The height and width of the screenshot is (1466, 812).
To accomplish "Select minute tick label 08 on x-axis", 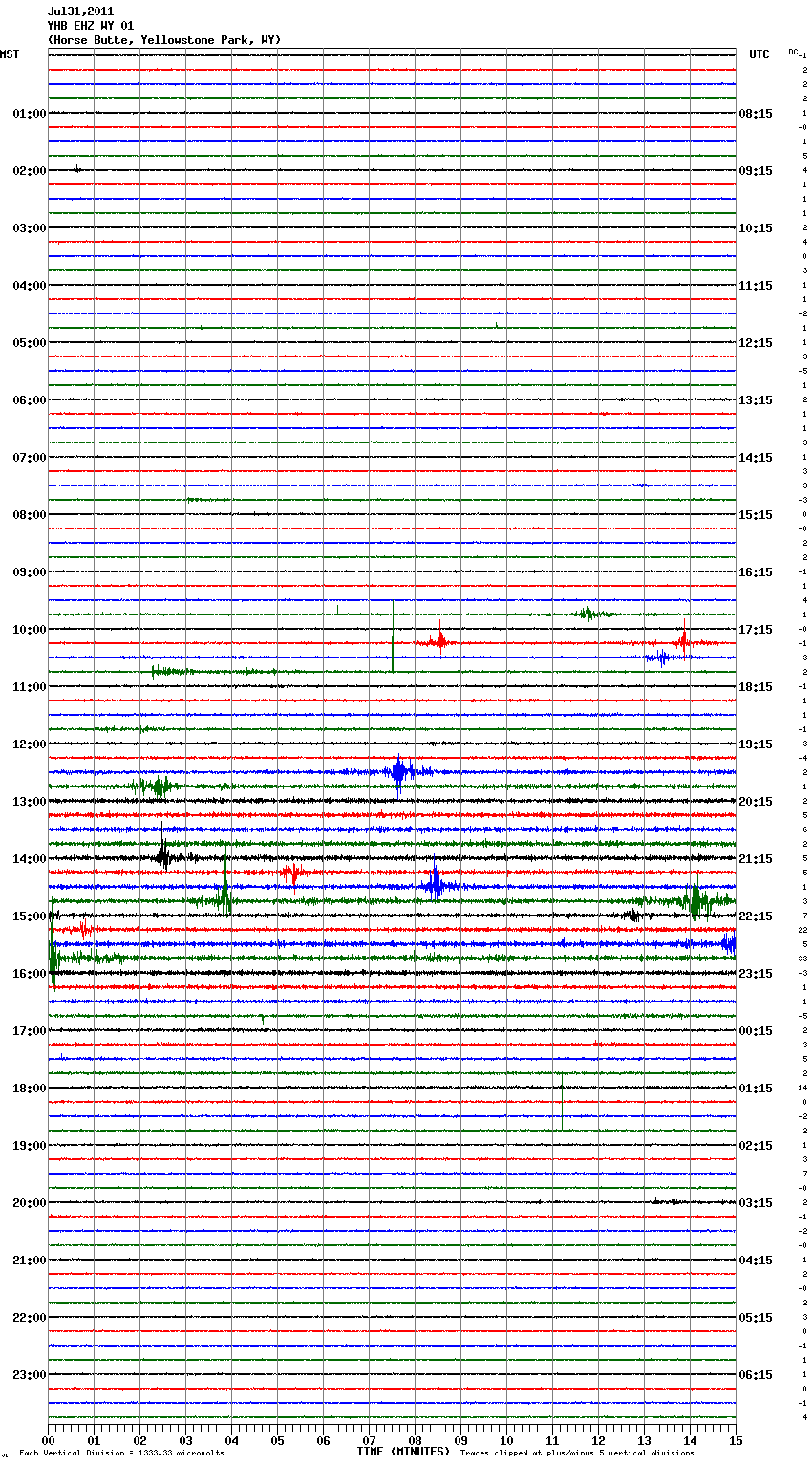I will point(416,1441).
